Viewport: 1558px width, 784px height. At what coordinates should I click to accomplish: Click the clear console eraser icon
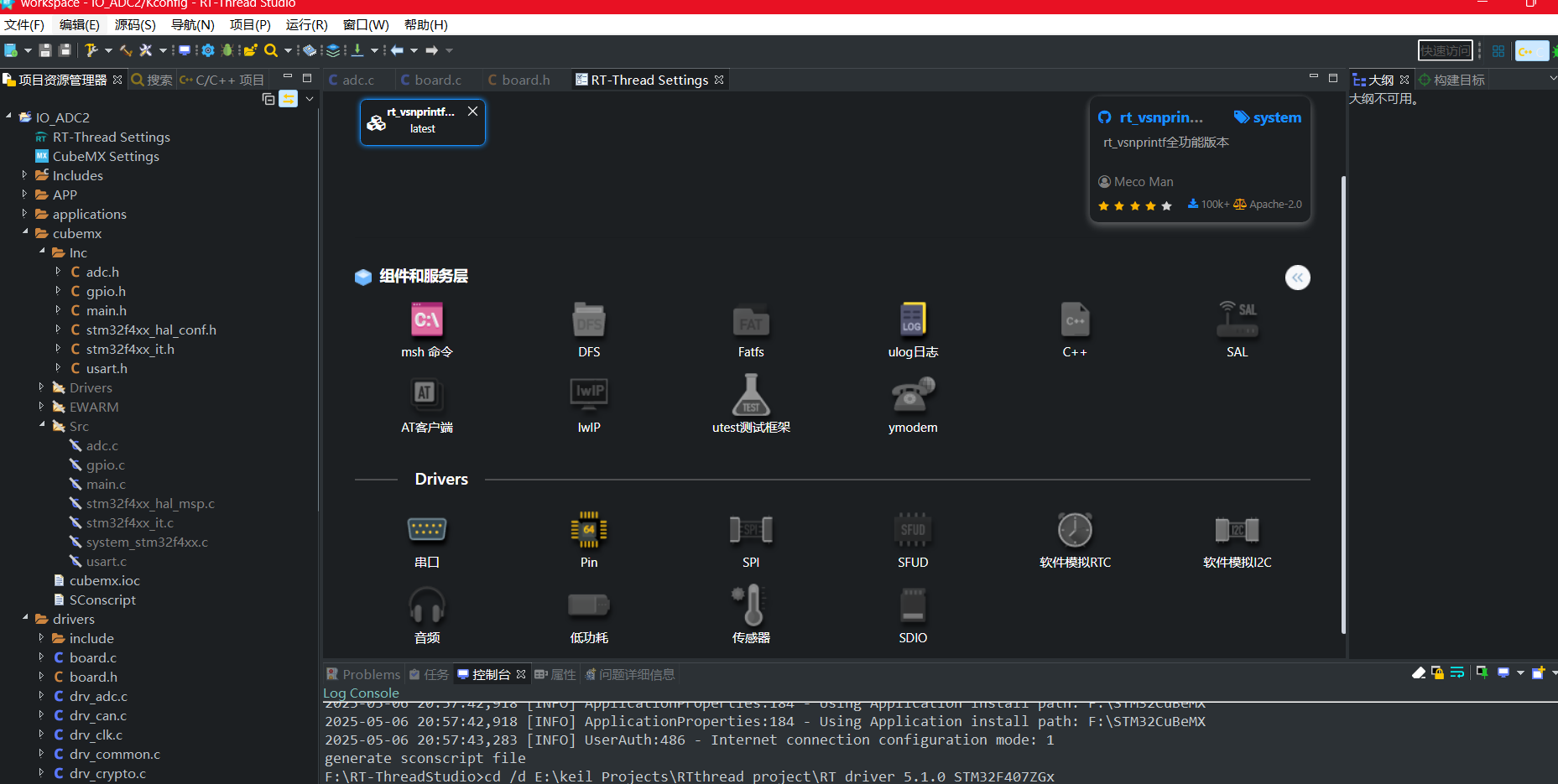click(x=1419, y=672)
